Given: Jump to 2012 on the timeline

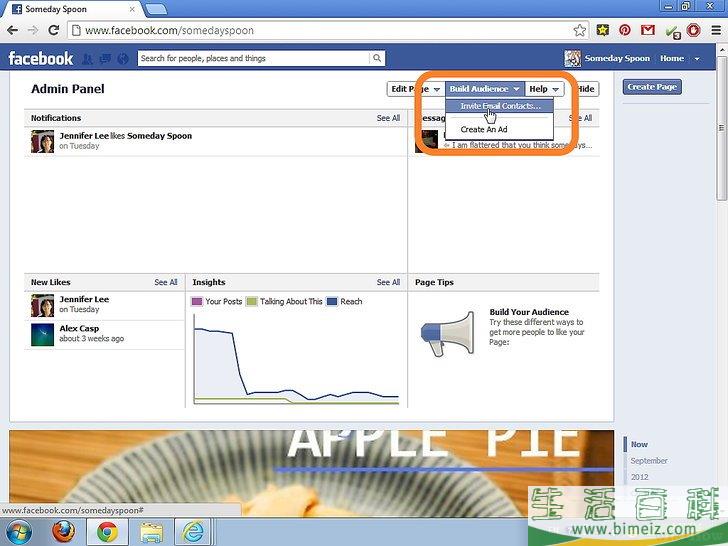Looking at the screenshot, I should (x=639, y=477).
